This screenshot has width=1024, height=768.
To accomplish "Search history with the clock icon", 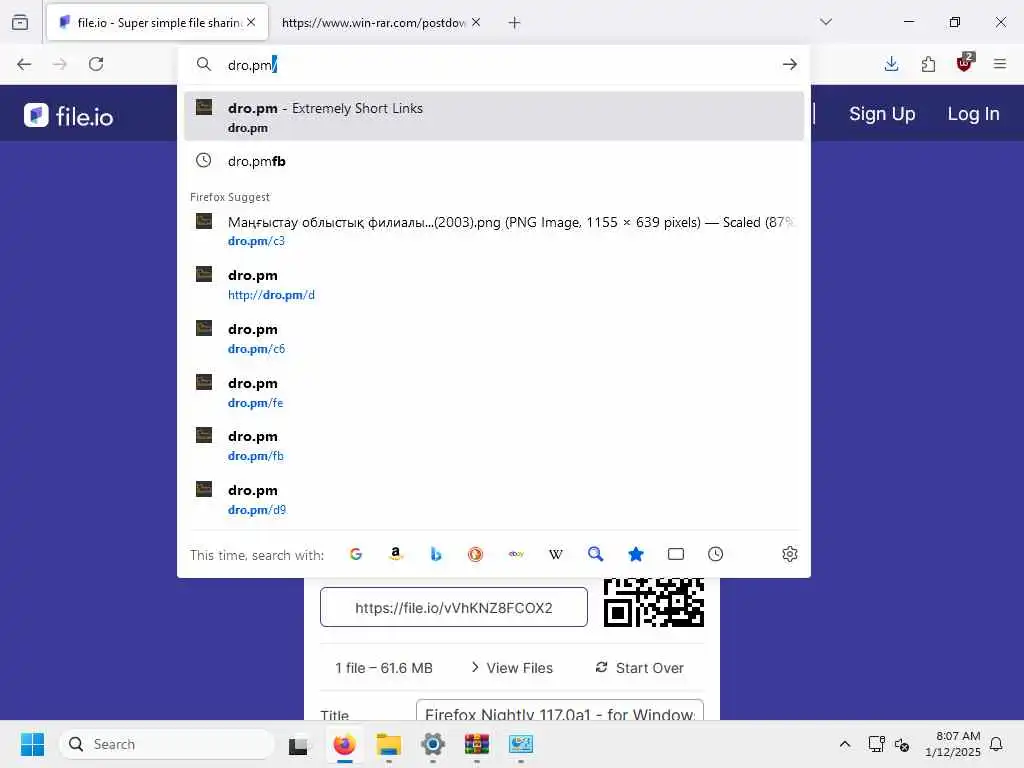I will pos(716,554).
